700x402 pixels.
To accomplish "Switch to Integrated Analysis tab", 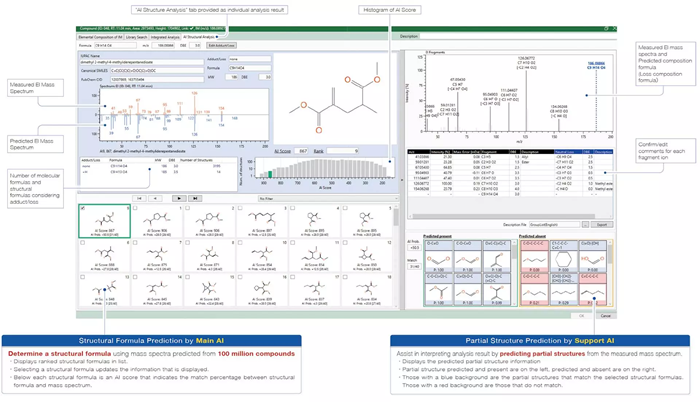I will point(165,37).
